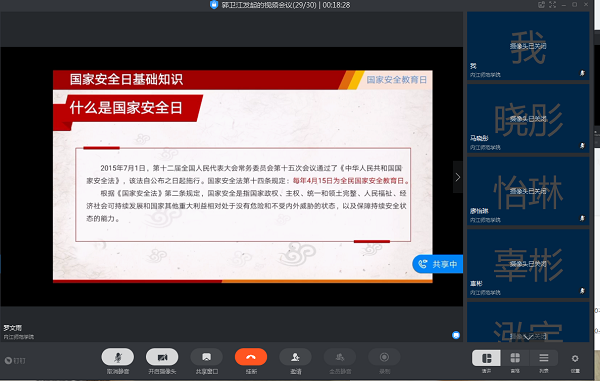Show more participants with down chevron
This screenshot has height=381, width=600.
[528, 337]
